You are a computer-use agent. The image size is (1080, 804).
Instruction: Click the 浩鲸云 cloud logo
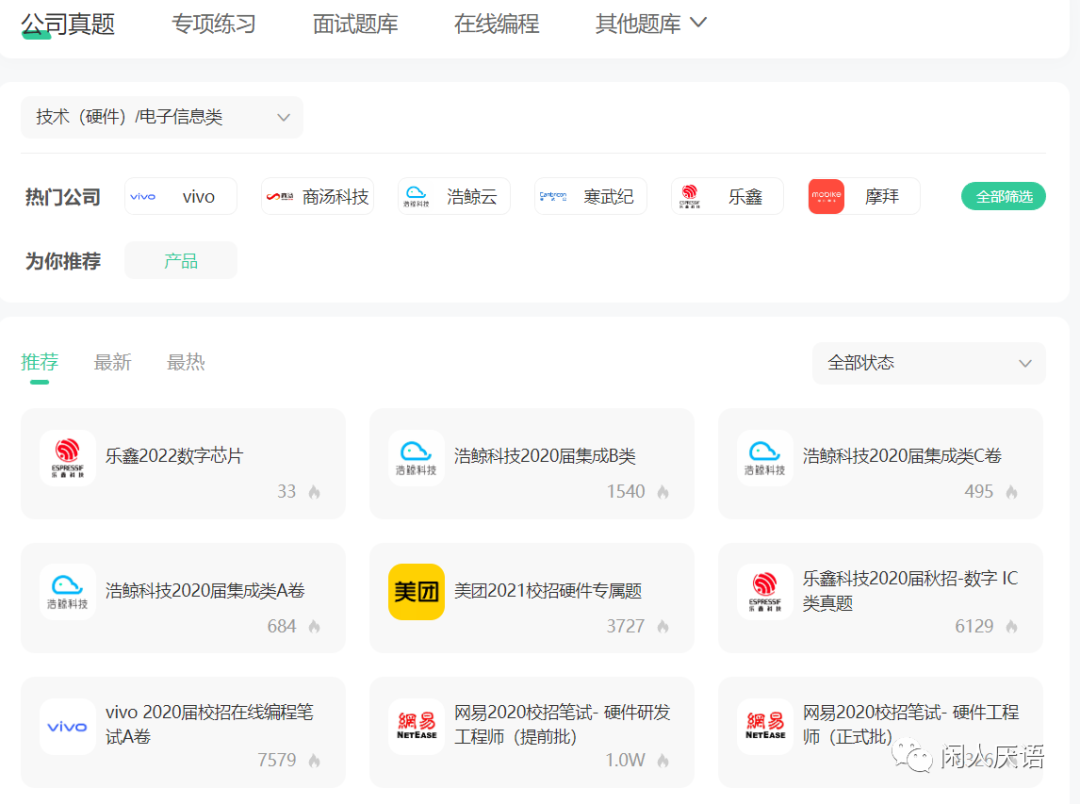[x=416, y=196]
